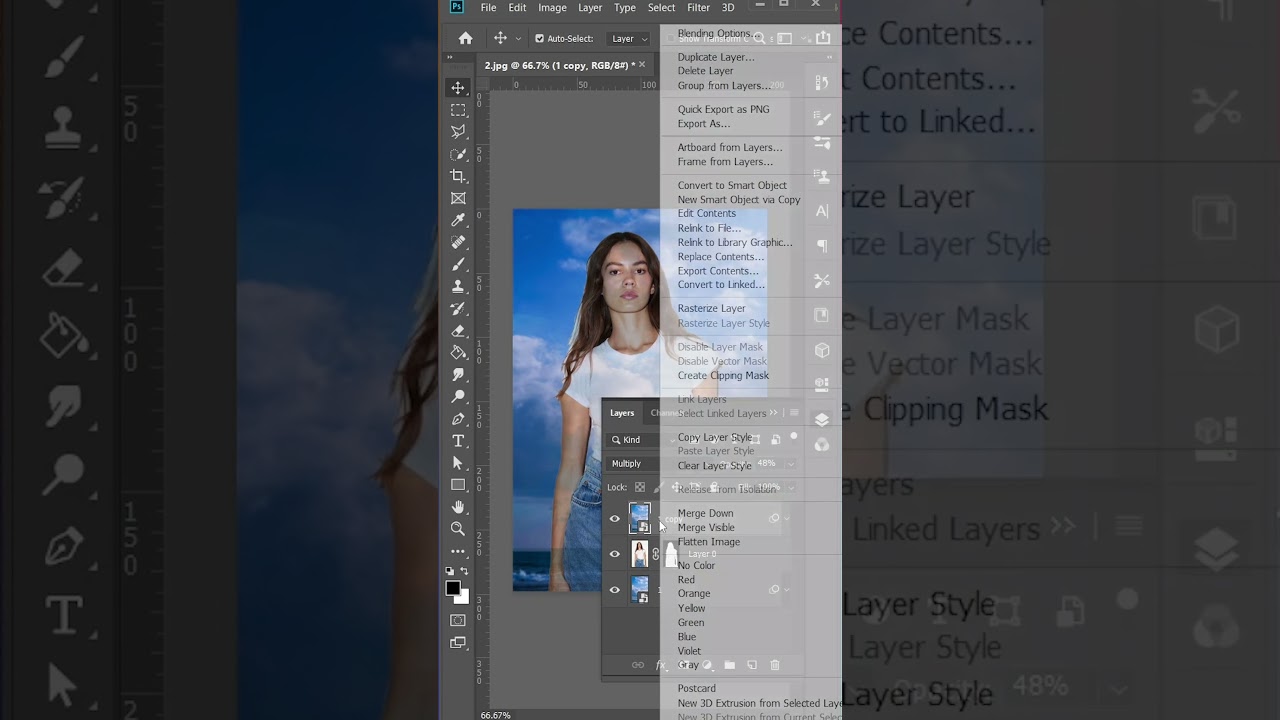Select the Rectangle shape tool
Viewport: 1280px width, 720px height.
pyautogui.click(x=458, y=485)
